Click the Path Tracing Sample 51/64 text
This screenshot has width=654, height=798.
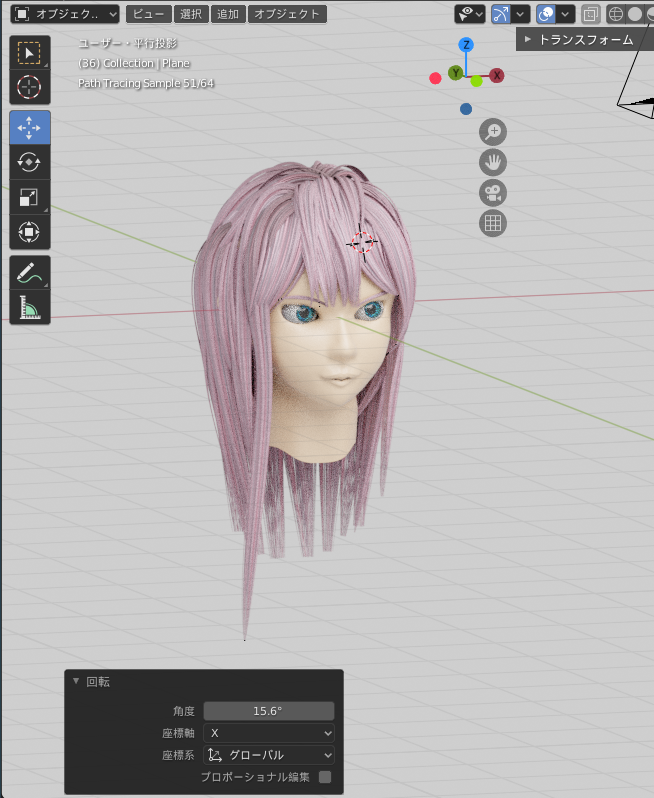tap(146, 83)
